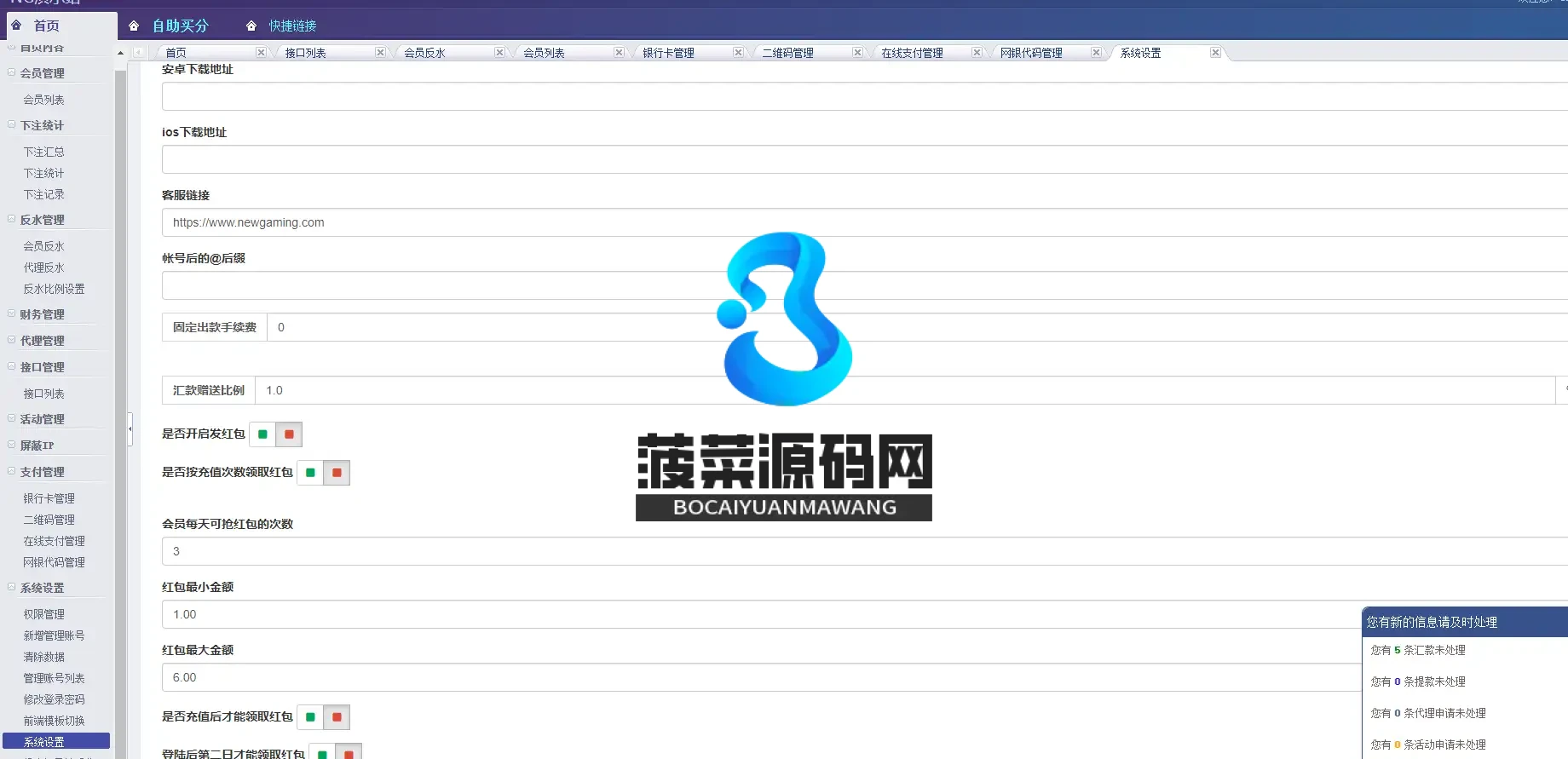Switch to the 会员列表 tab
The image size is (1568, 759).
point(545,53)
